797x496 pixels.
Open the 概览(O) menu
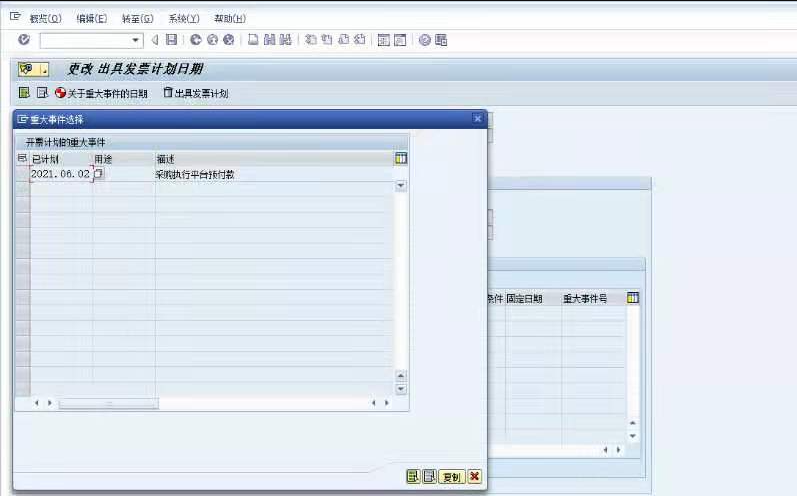click(x=45, y=19)
